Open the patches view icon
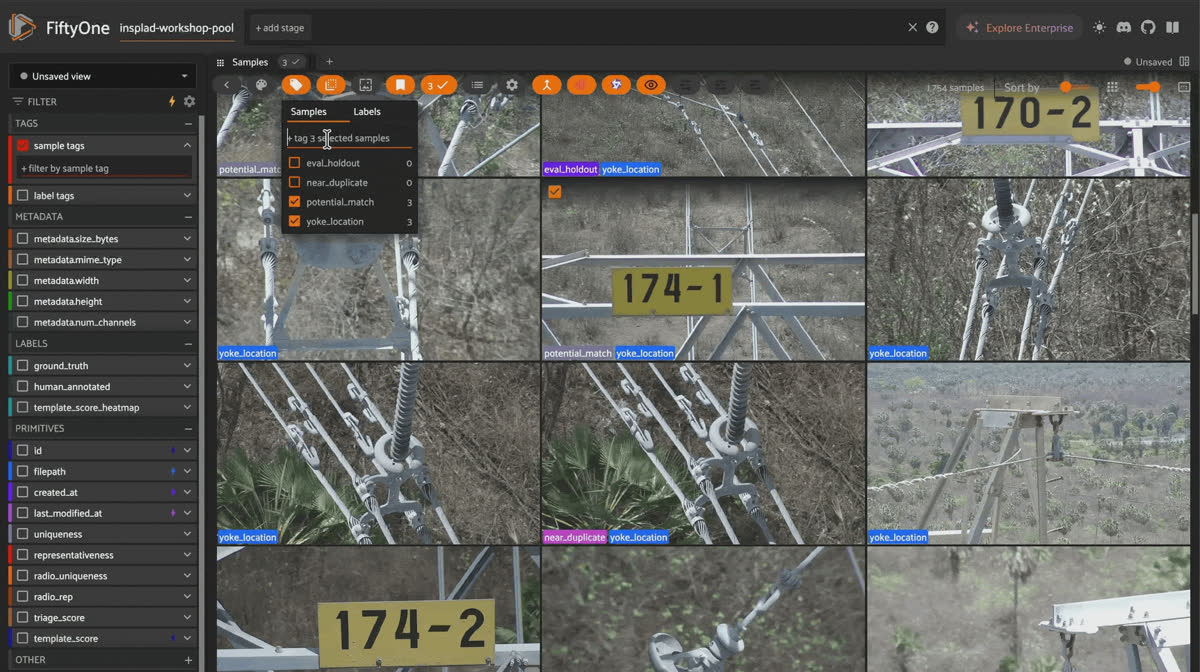The width and height of the screenshot is (1200, 672). pos(331,85)
